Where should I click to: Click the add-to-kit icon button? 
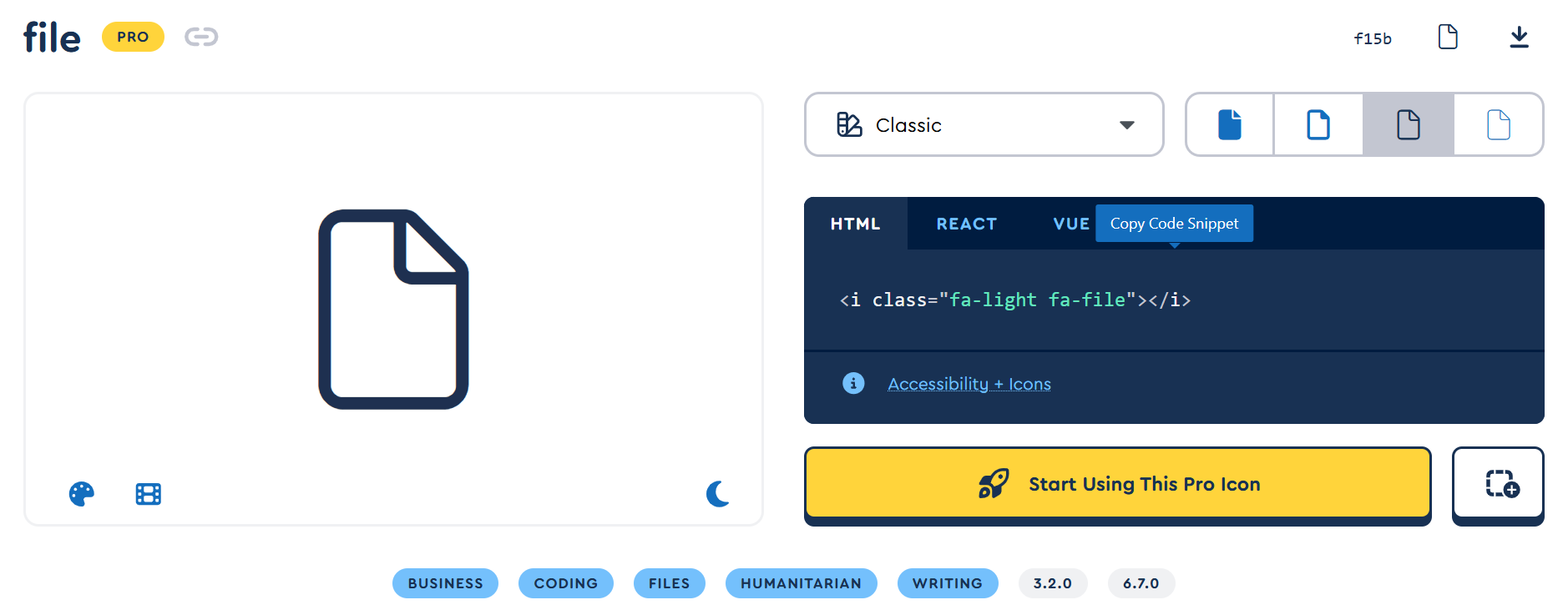[x=1498, y=484]
